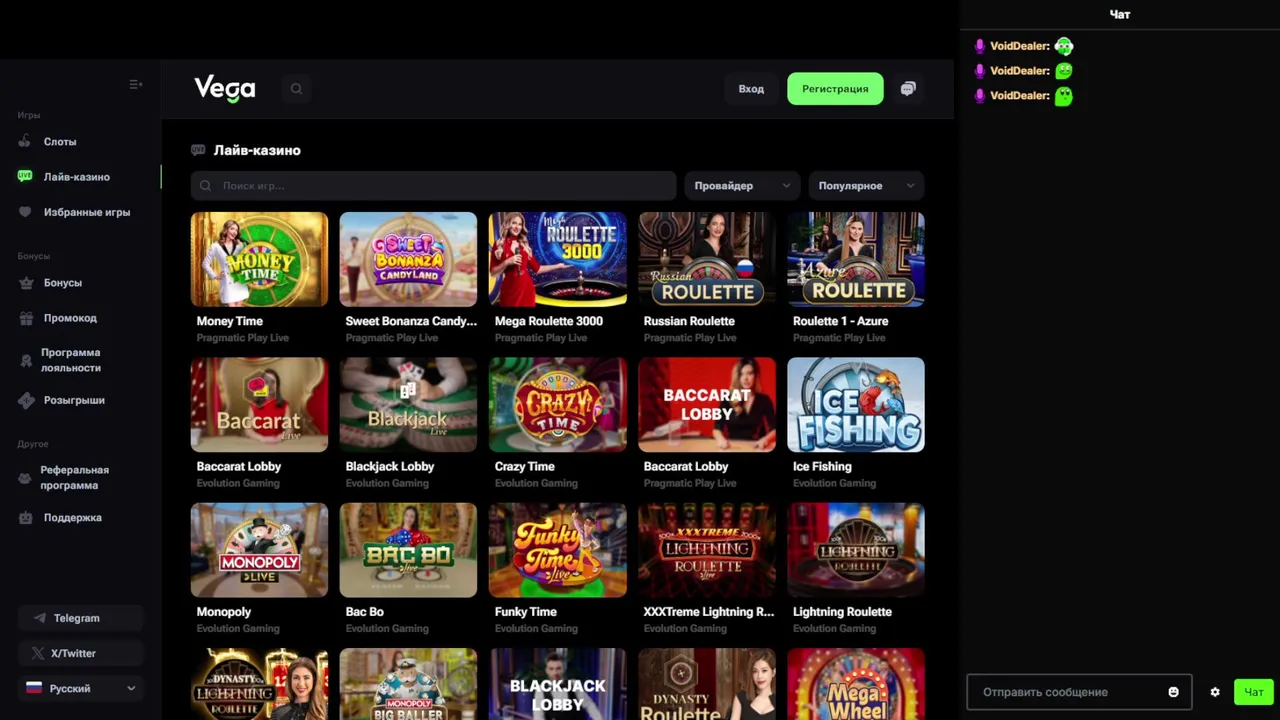Open Sweet Bonanza Candyland thumbnail
The image size is (1280, 720).
click(408, 259)
